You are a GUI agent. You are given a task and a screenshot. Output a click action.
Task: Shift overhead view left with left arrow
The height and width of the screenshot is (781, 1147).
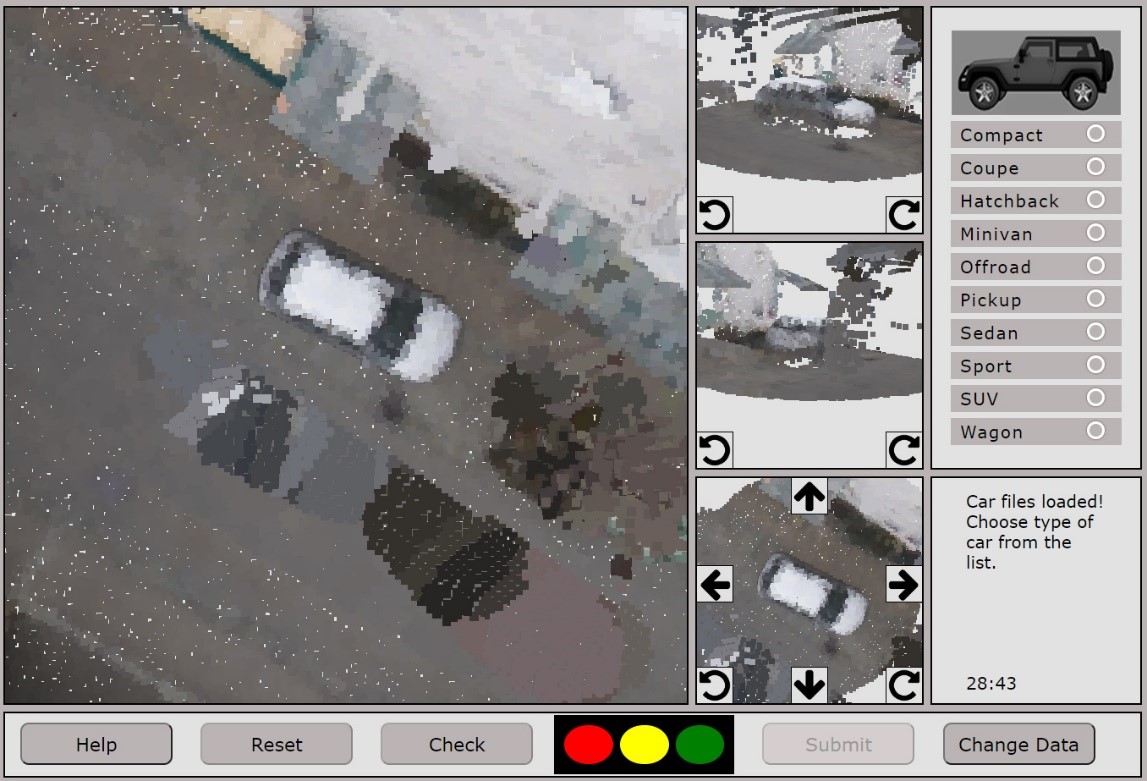[715, 584]
